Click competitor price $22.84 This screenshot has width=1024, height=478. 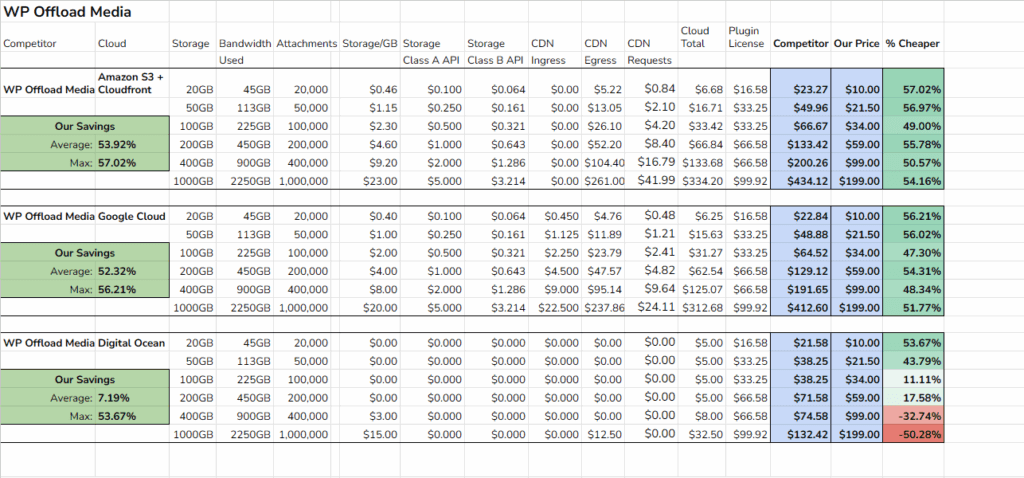(801, 216)
